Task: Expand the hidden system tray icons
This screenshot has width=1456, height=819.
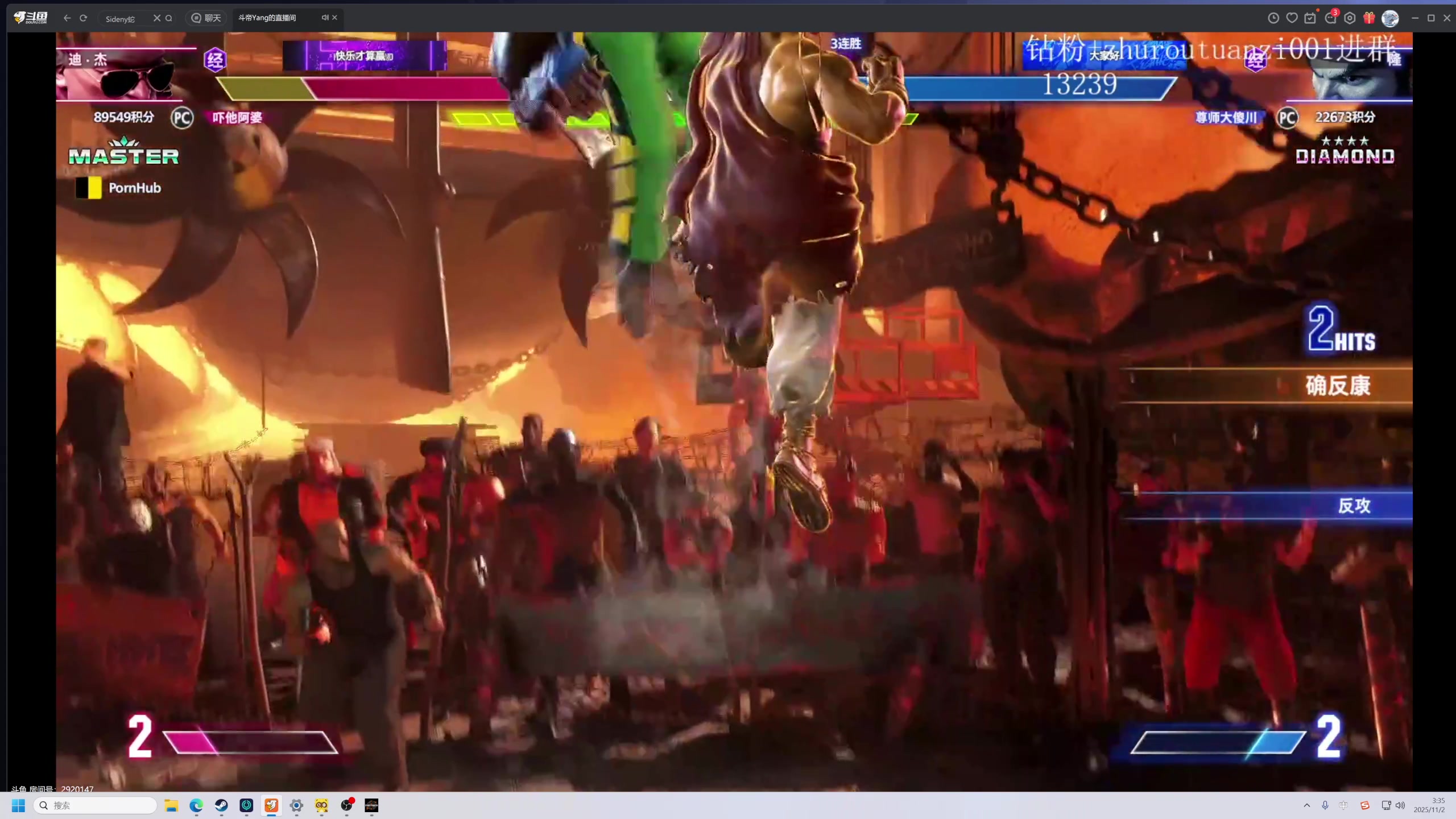Action: click(1307, 805)
